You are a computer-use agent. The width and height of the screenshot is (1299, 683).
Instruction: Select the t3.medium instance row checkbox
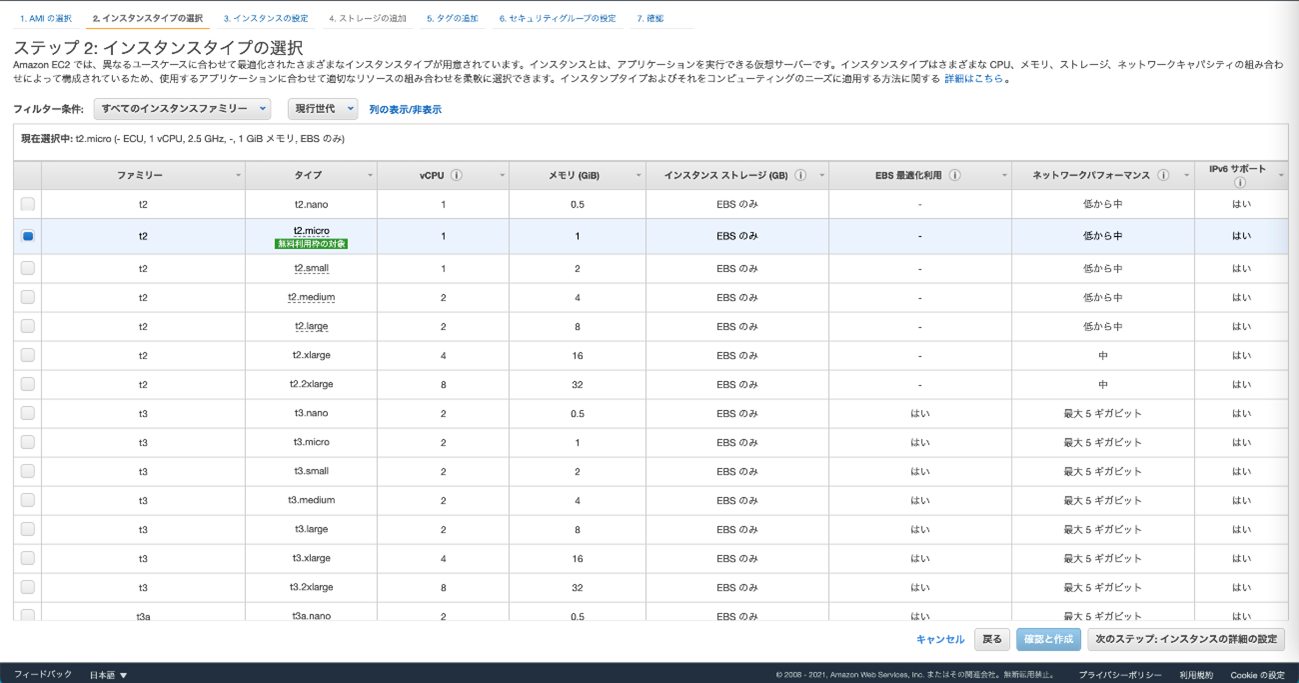[x=28, y=500]
